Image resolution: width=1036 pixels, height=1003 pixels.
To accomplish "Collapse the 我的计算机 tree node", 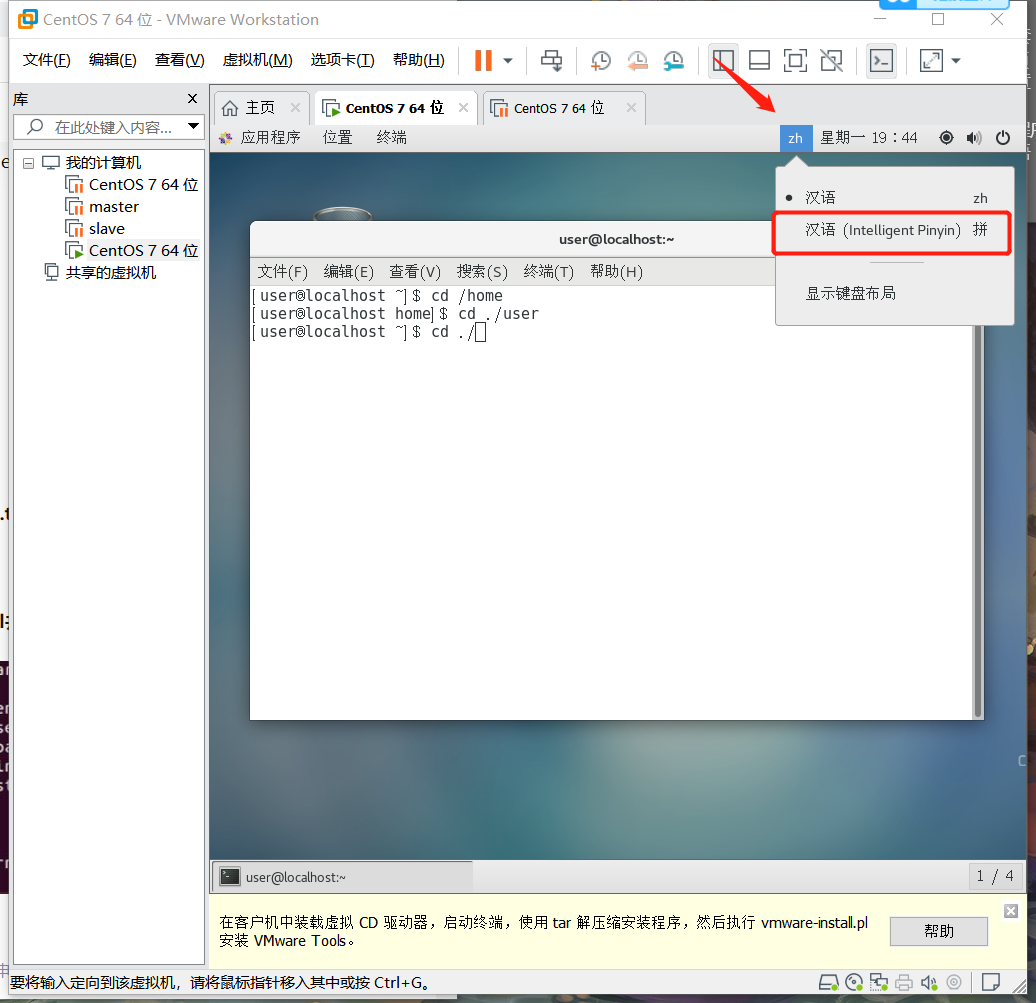I will coord(28,163).
